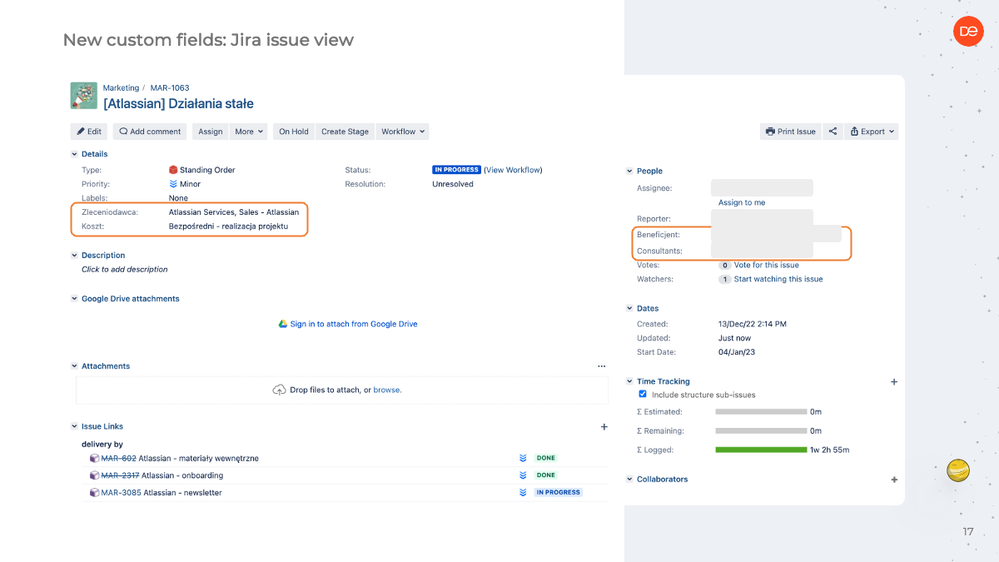Image resolution: width=999 pixels, height=562 pixels.
Task: Click the Estimated time progress bar
Action: click(761, 412)
